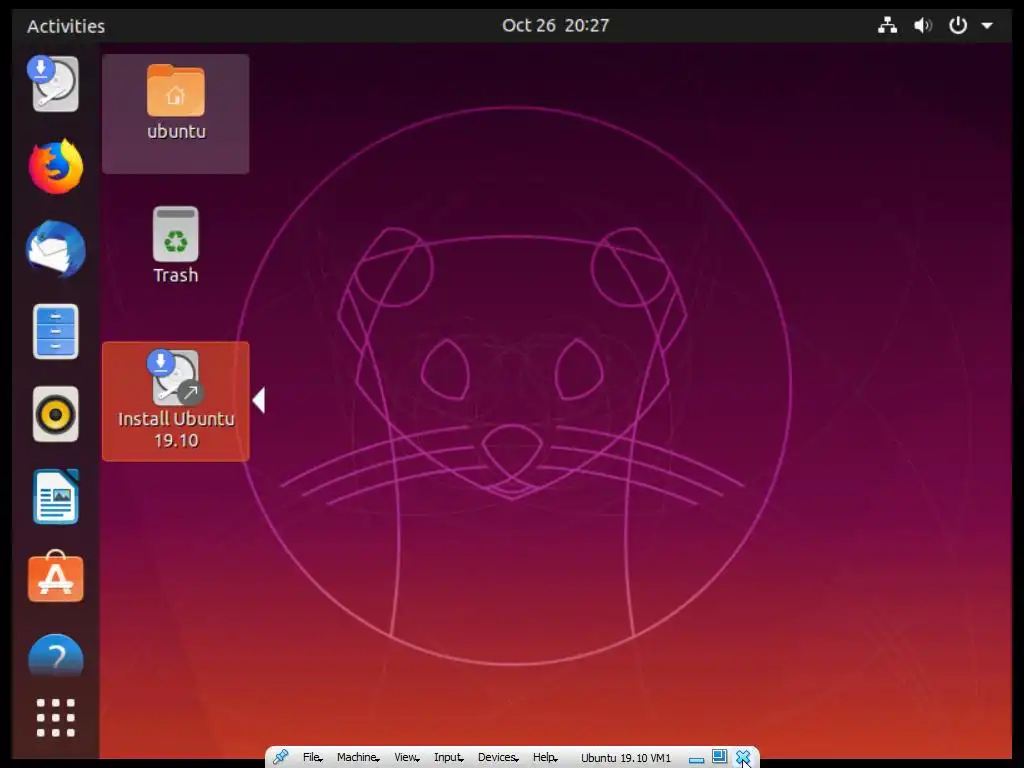Click the power icon in top bar

(x=958, y=25)
